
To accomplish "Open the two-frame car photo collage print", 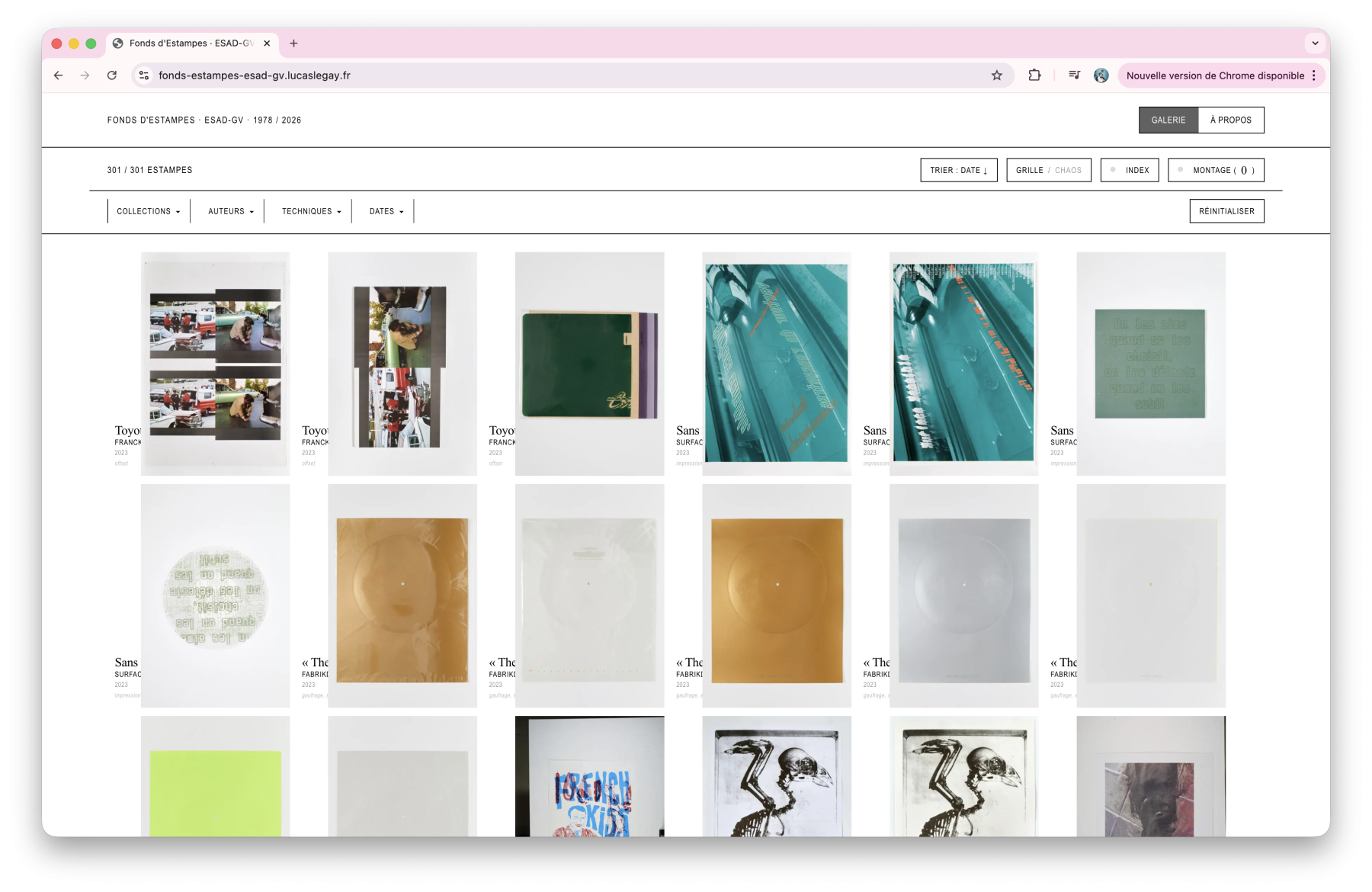I will coord(216,364).
